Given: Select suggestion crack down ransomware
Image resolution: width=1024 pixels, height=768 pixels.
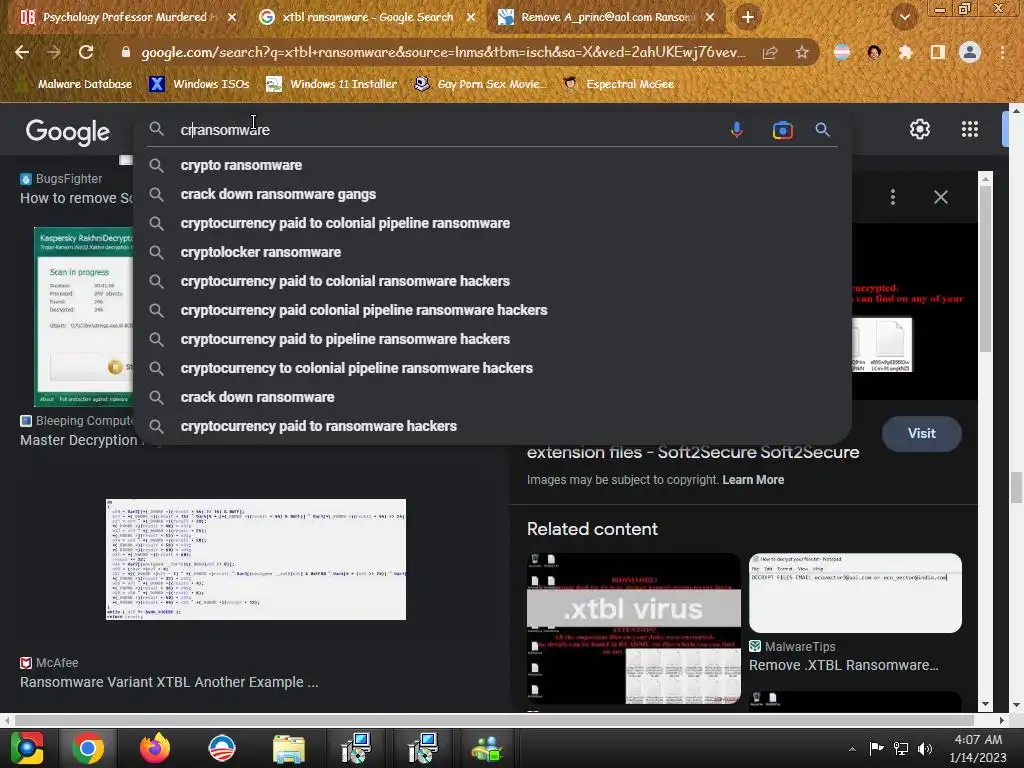Looking at the screenshot, I should point(492,397).
